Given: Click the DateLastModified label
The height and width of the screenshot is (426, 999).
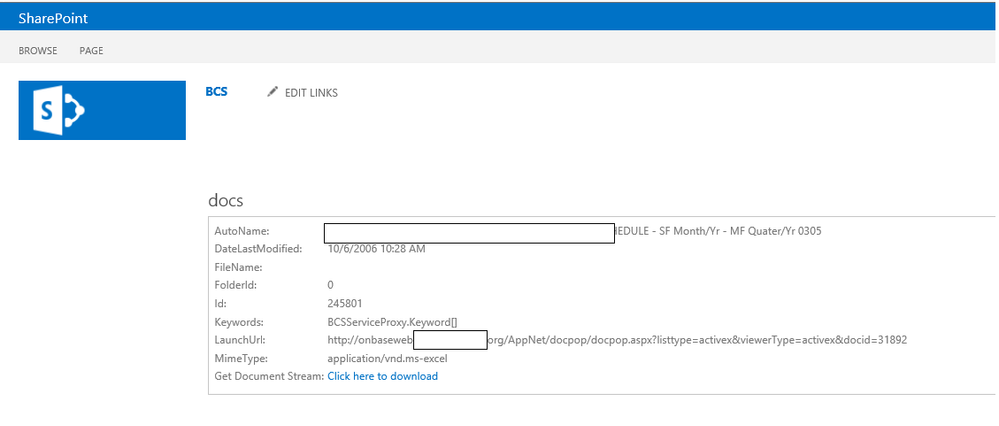Looking at the screenshot, I should pyautogui.click(x=258, y=249).
